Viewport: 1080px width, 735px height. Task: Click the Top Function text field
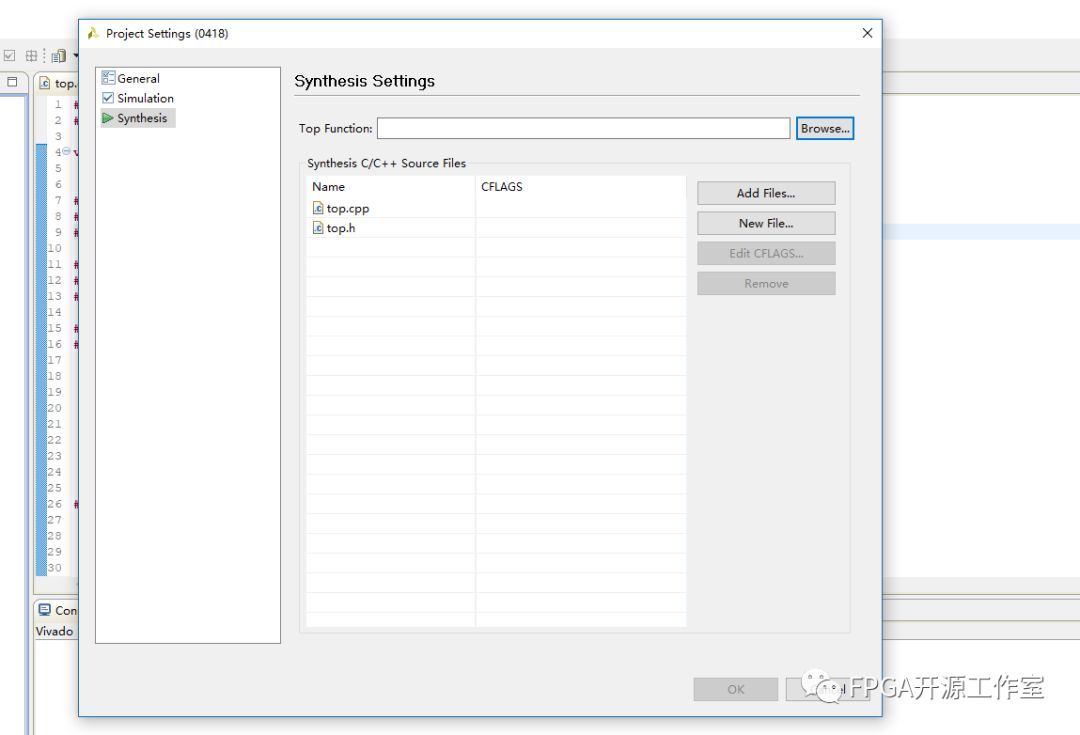[x=583, y=129]
